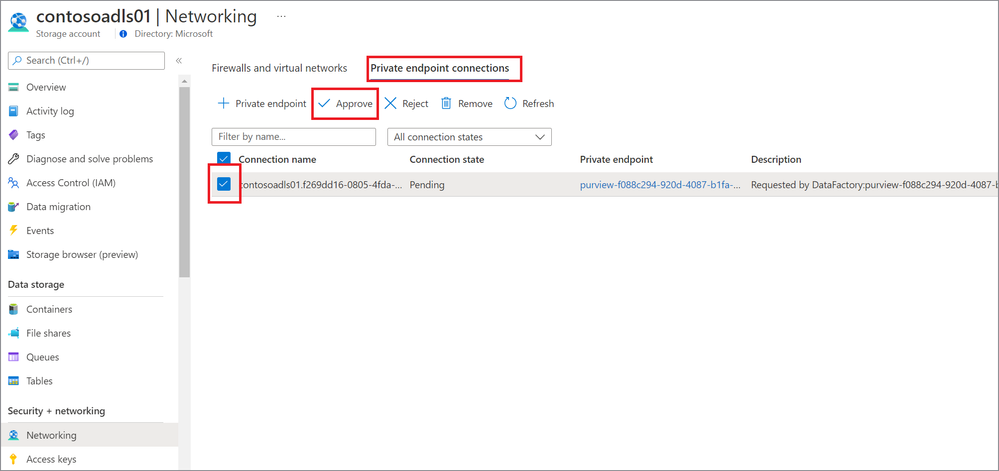Click the Directory info icon
The width and height of the screenshot is (999, 471).
(x=123, y=34)
